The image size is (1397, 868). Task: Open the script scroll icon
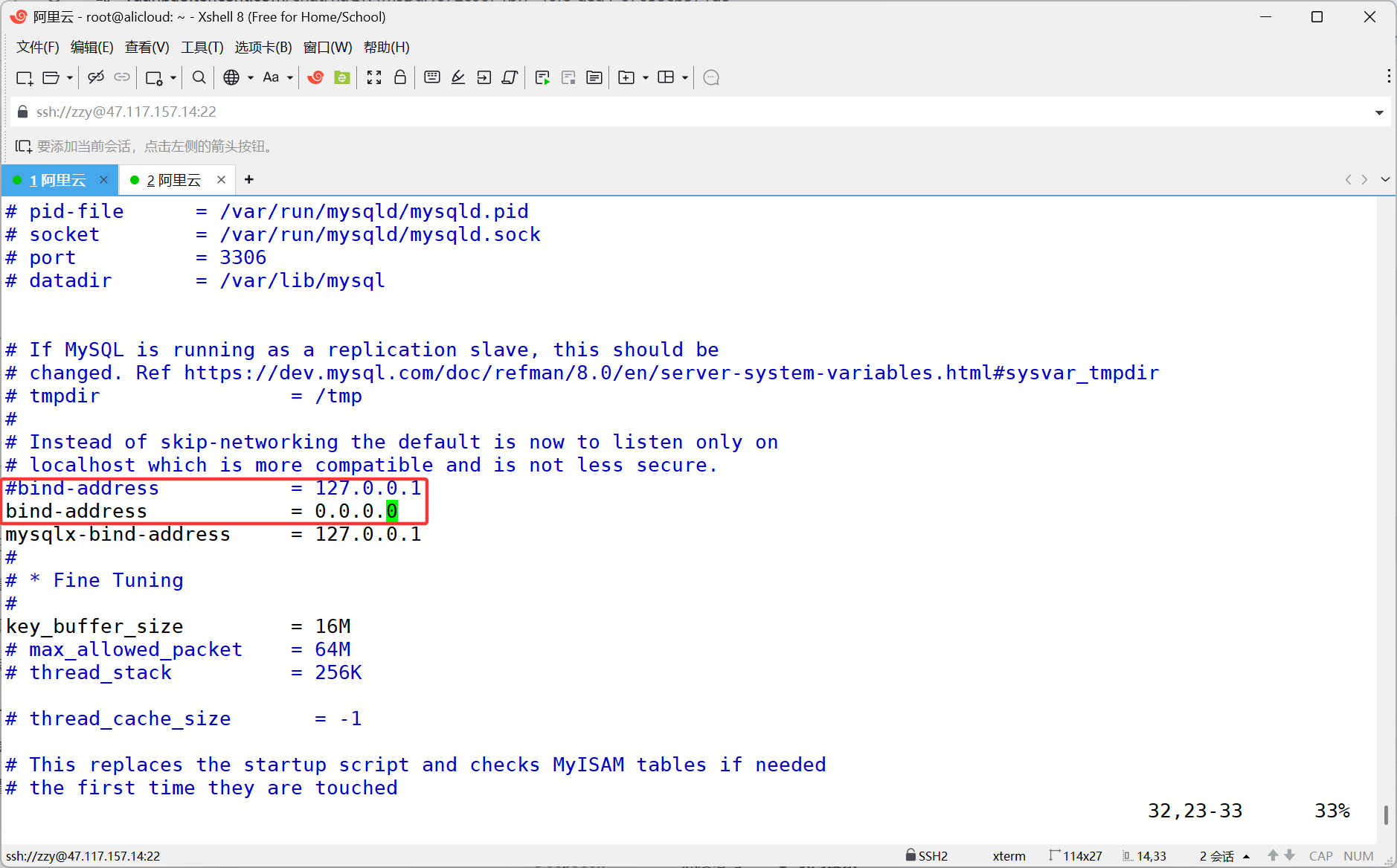tap(510, 77)
